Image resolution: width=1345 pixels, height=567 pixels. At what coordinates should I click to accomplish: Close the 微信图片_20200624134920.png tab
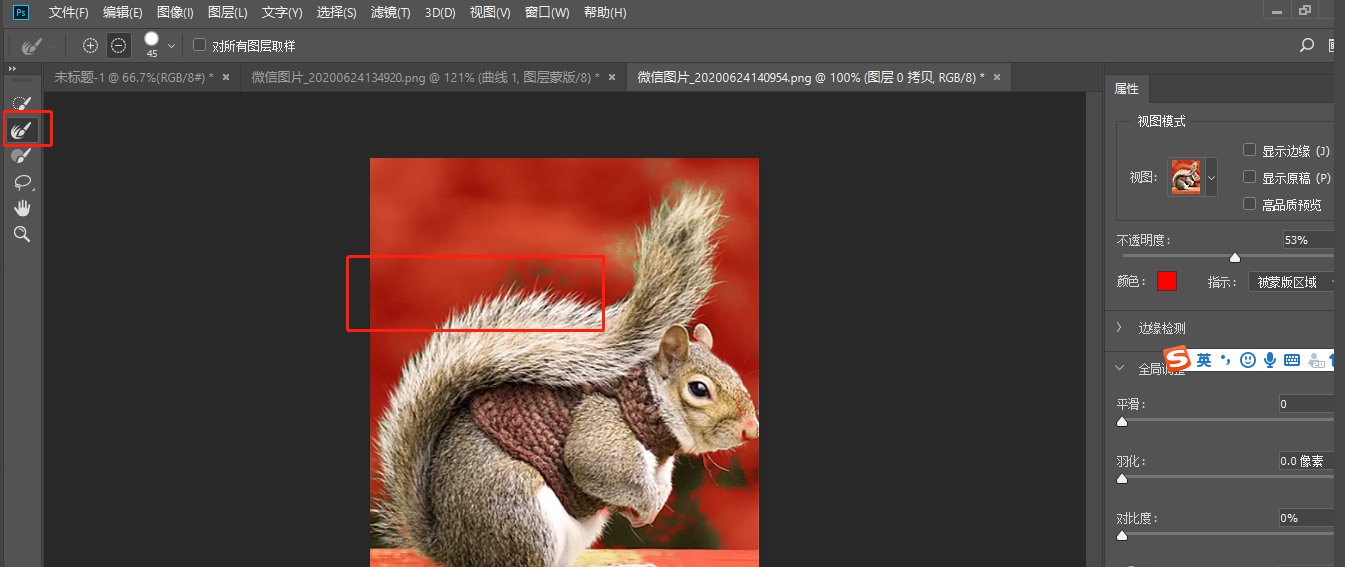pyautogui.click(x=610, y=76)
